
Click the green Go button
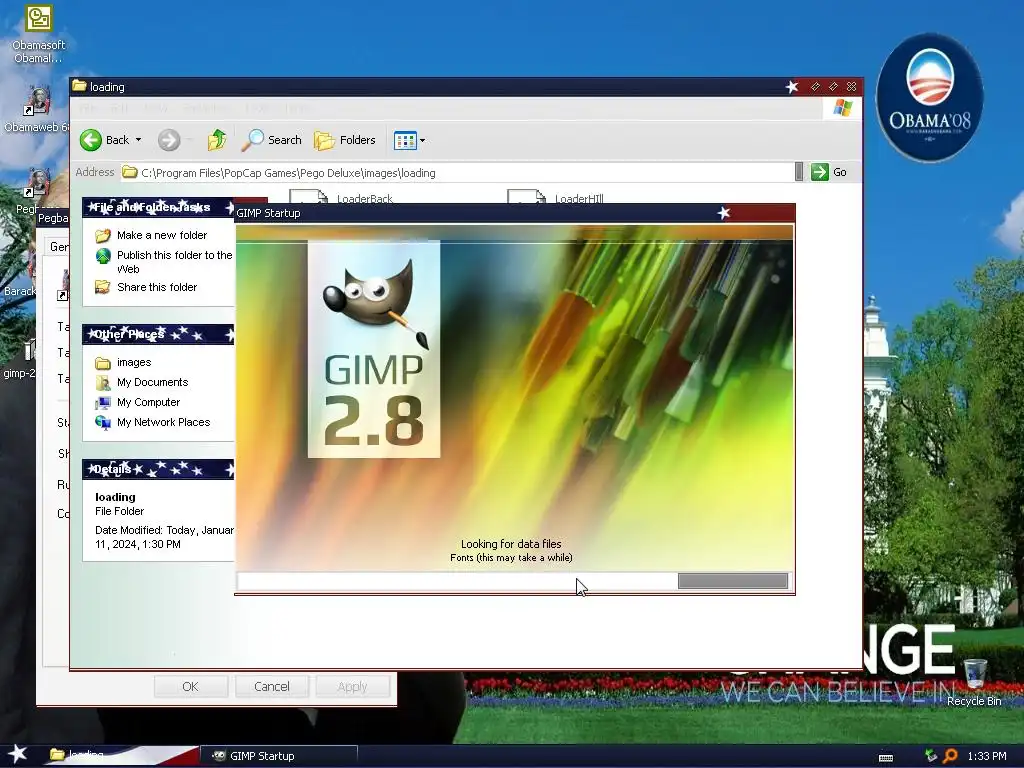tap(829, 172)
